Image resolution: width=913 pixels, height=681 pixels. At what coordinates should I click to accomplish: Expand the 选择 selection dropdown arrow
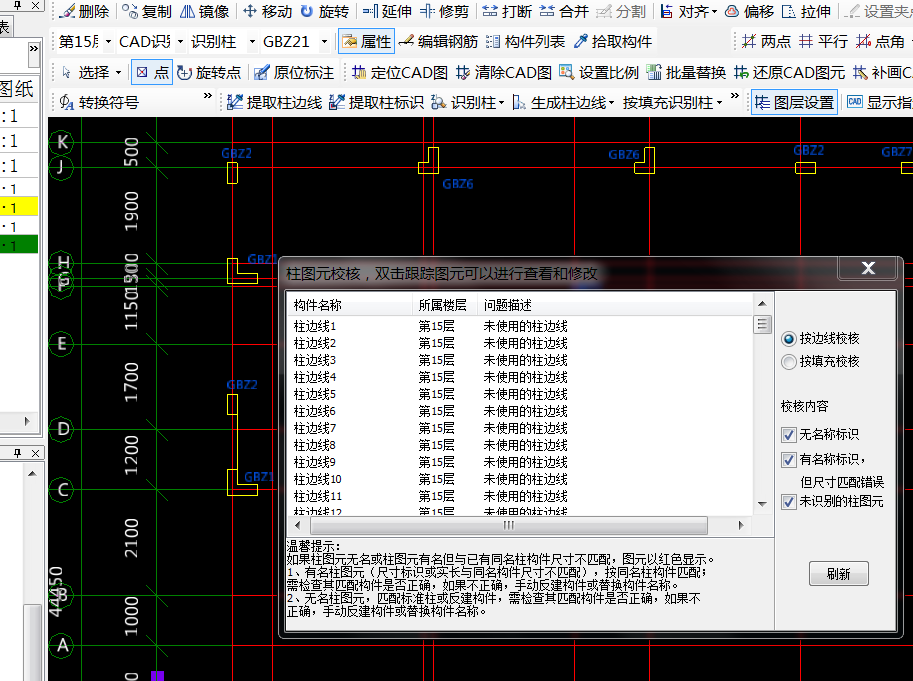119,73
